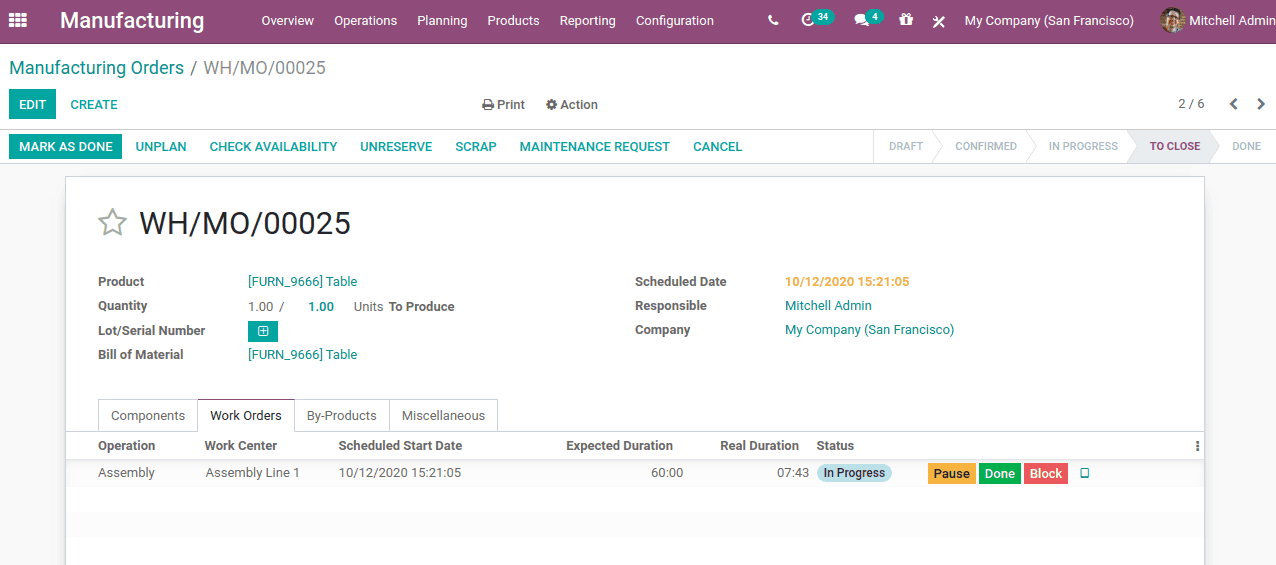Click Mitchell Admin avatar picture
1276x565 pixels.
point(1172,20)
